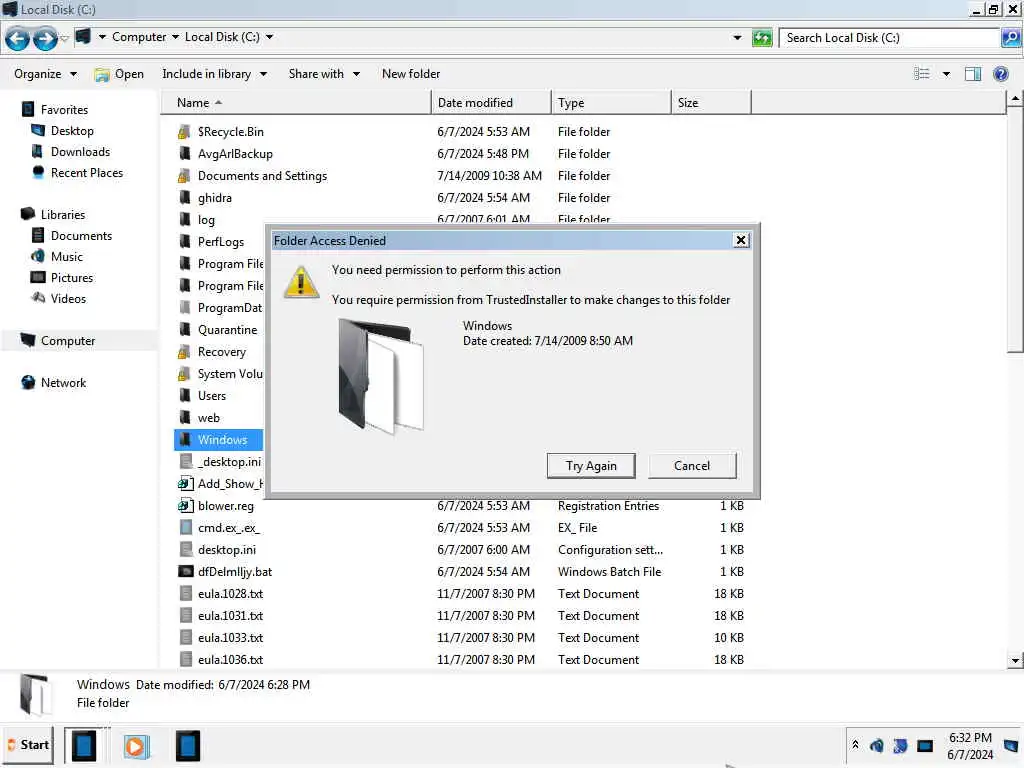
Task: Select Favorites in the navigation pane
Action: coord(64,110)
